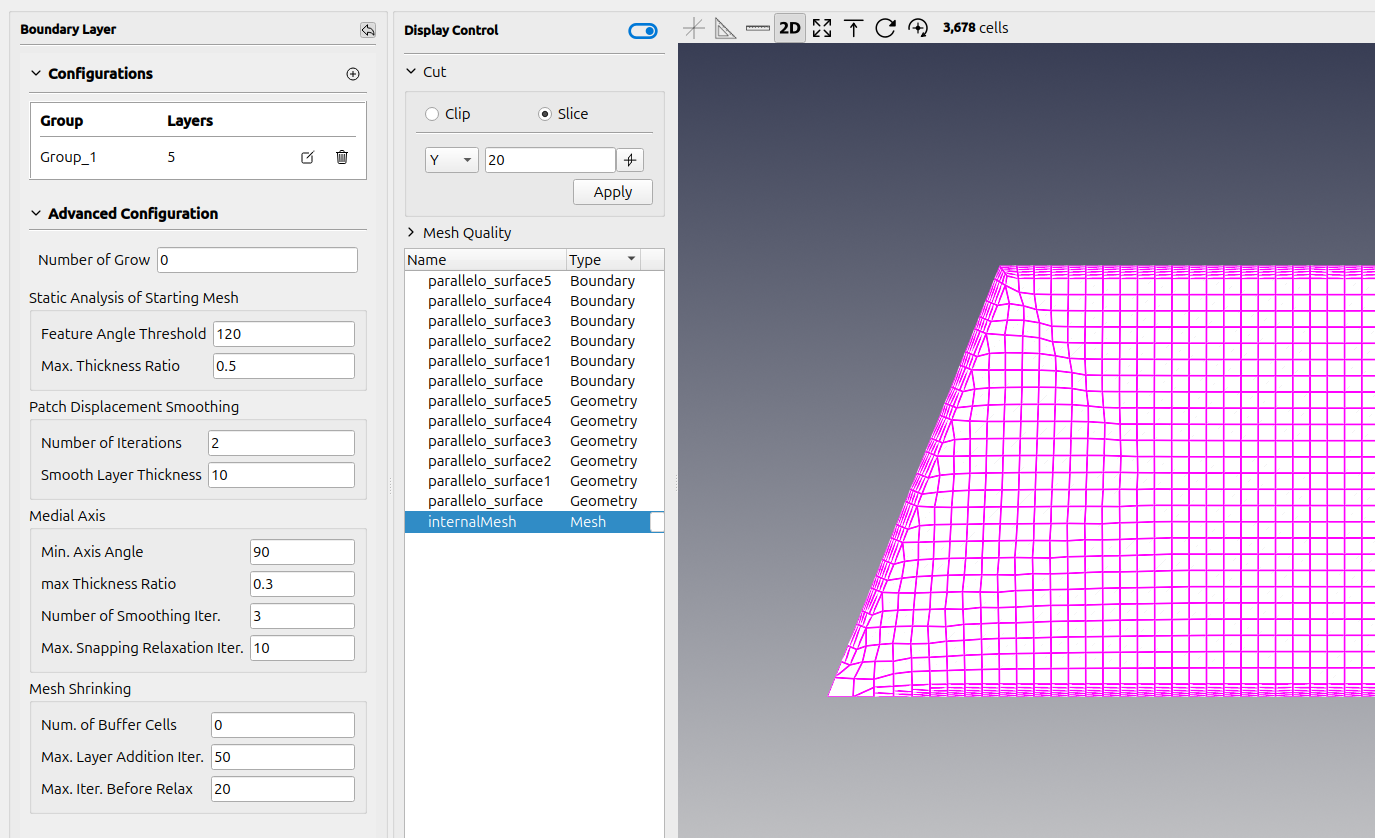Click the ruler measurement tool icon

pos(758,28)
